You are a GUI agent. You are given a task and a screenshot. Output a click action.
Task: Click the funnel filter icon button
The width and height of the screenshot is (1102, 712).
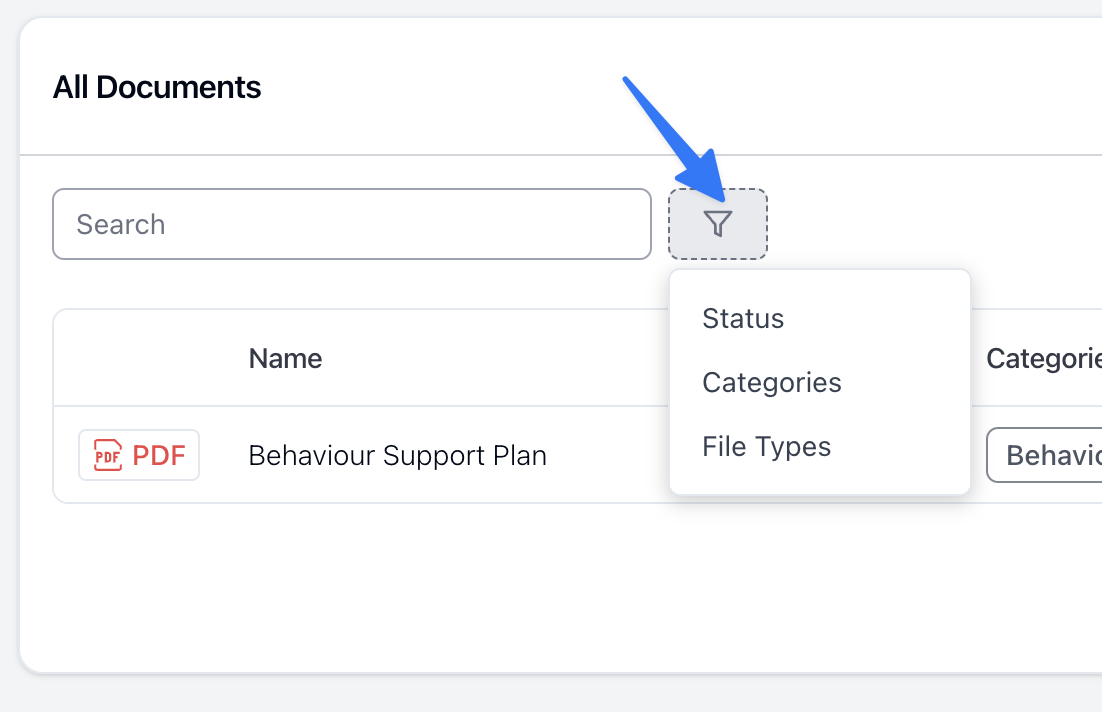718,224
